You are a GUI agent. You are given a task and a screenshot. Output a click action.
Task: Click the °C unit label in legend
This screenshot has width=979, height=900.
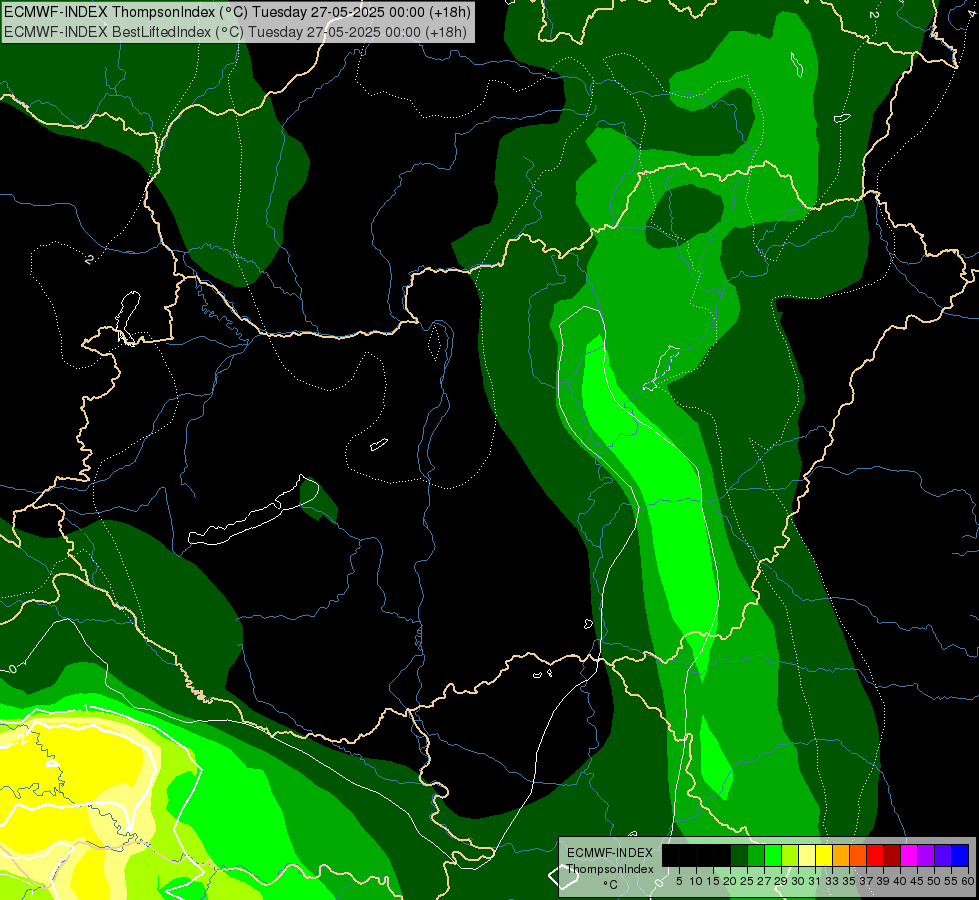click(x=611, y=885)
